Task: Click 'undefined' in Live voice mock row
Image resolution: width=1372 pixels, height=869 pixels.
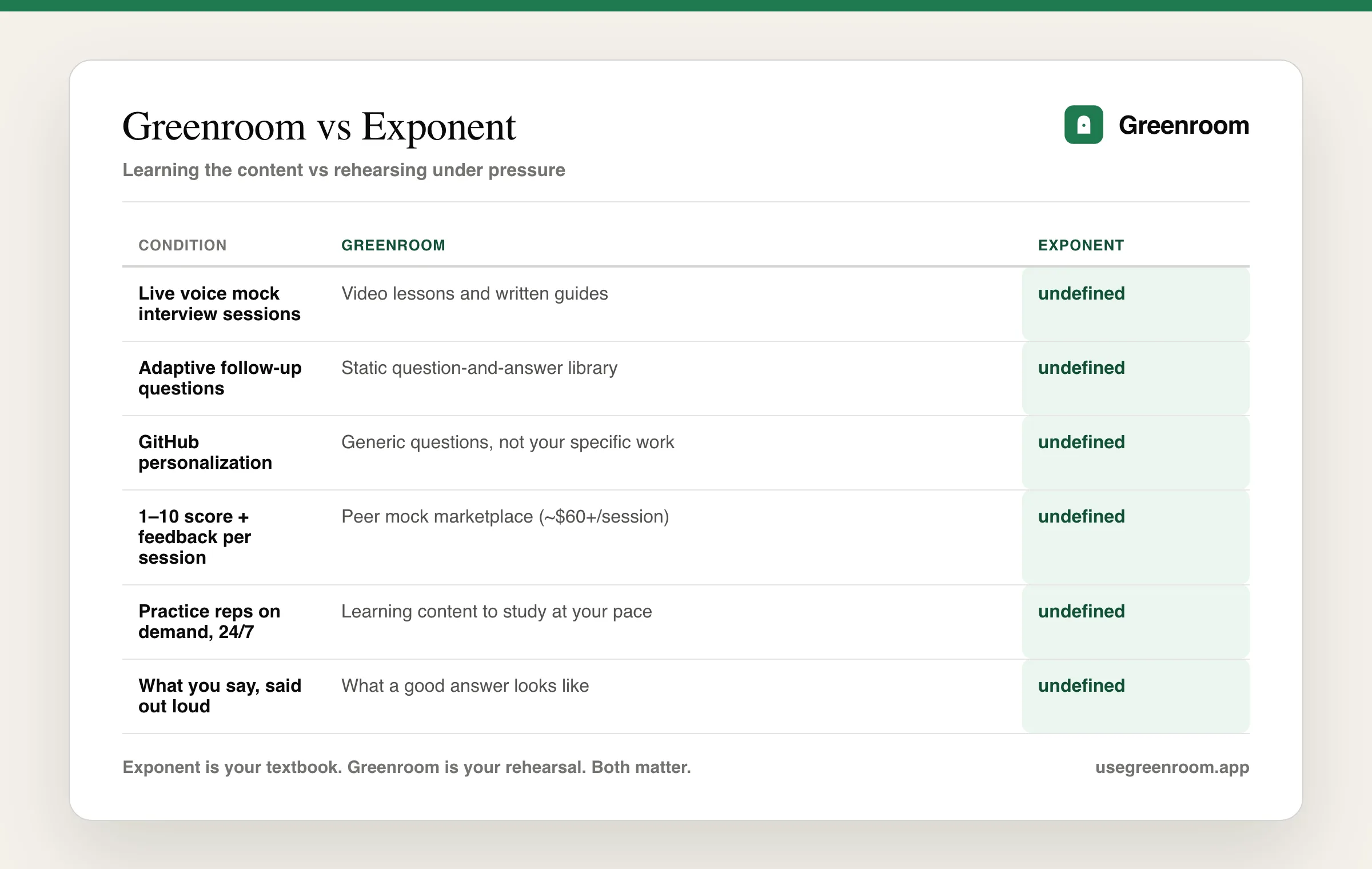Action: 1082,293
